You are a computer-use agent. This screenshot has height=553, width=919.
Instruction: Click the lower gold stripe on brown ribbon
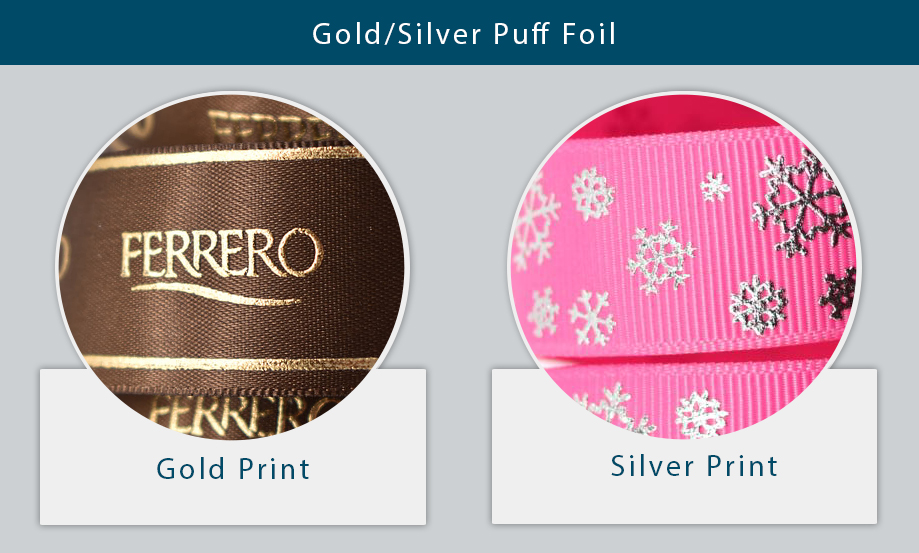point(232,363)
